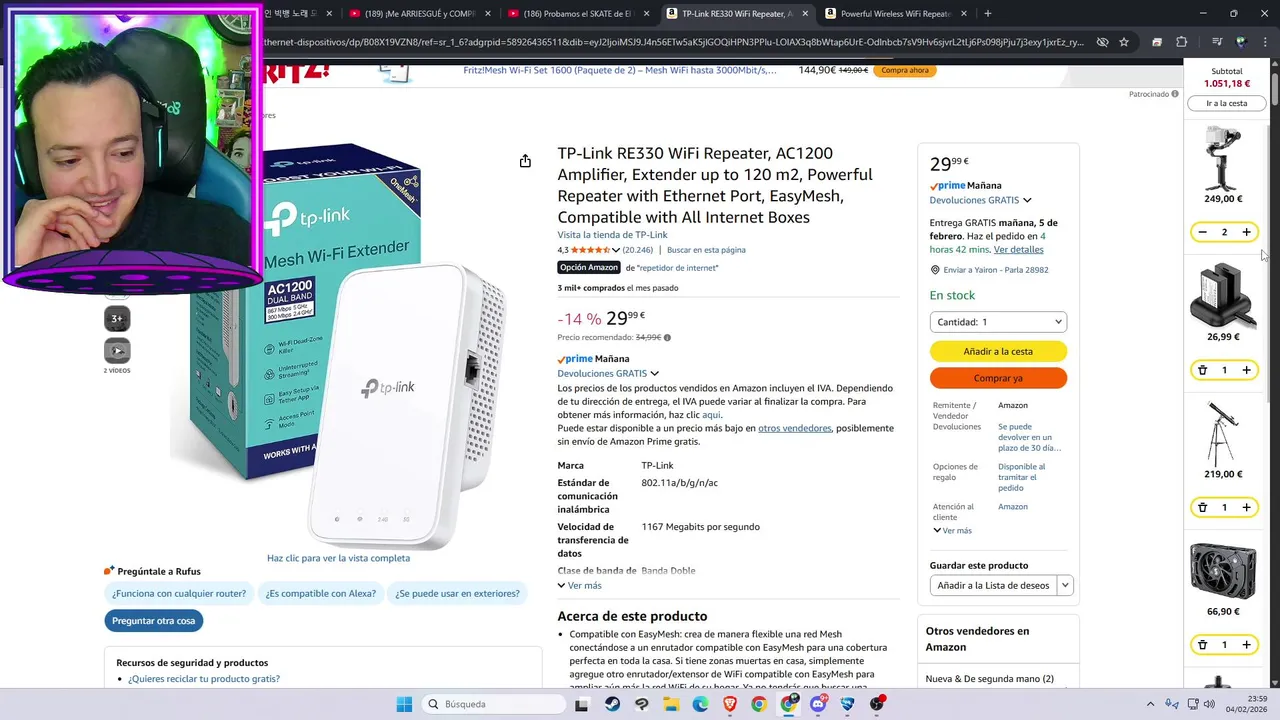Bookmark this page with the star icon

pos(1124,42)
